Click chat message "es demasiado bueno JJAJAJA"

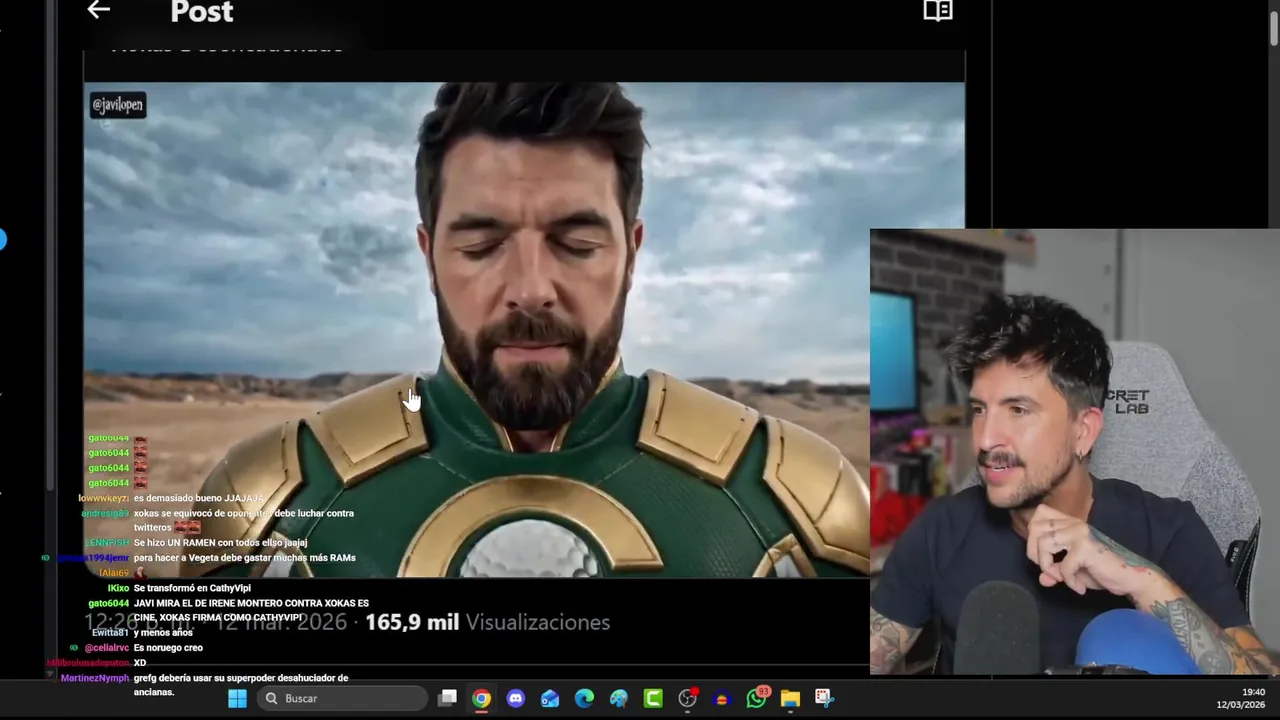point(199,498)
